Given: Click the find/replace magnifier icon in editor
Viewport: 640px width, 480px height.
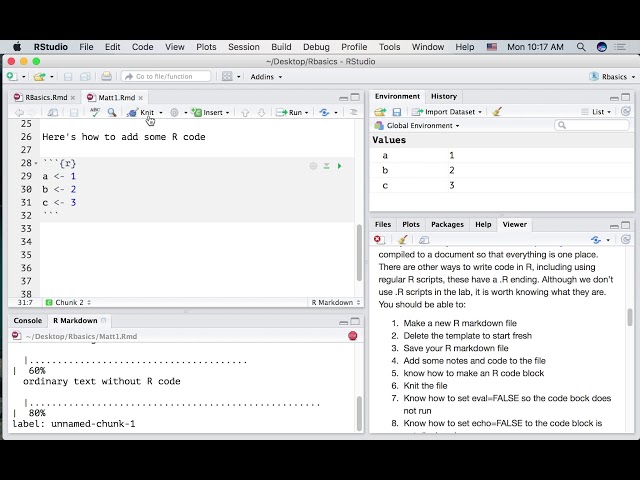Looking at the screenshot, I should click(112, 113).
